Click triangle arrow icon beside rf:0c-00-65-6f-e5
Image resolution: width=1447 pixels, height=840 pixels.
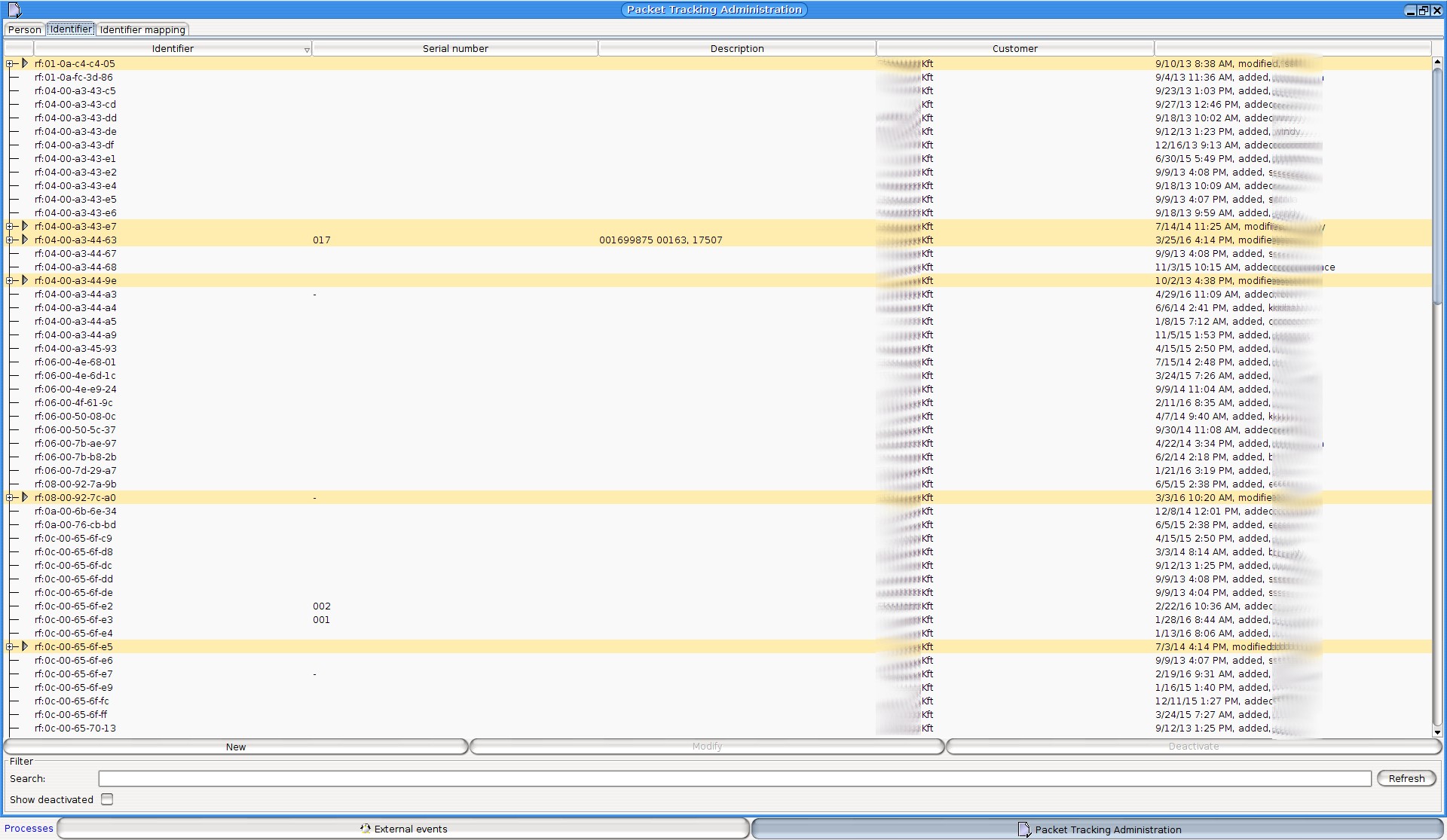25,646
